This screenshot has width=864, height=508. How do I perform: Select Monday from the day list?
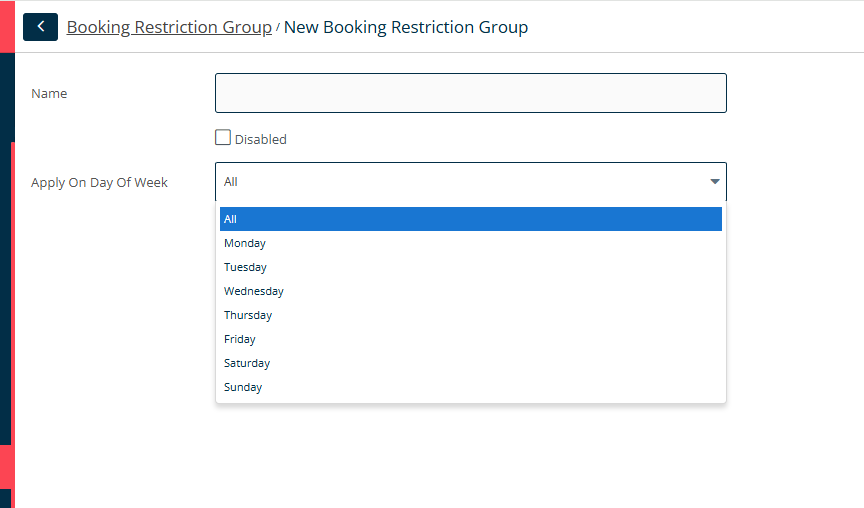(245, 243)
